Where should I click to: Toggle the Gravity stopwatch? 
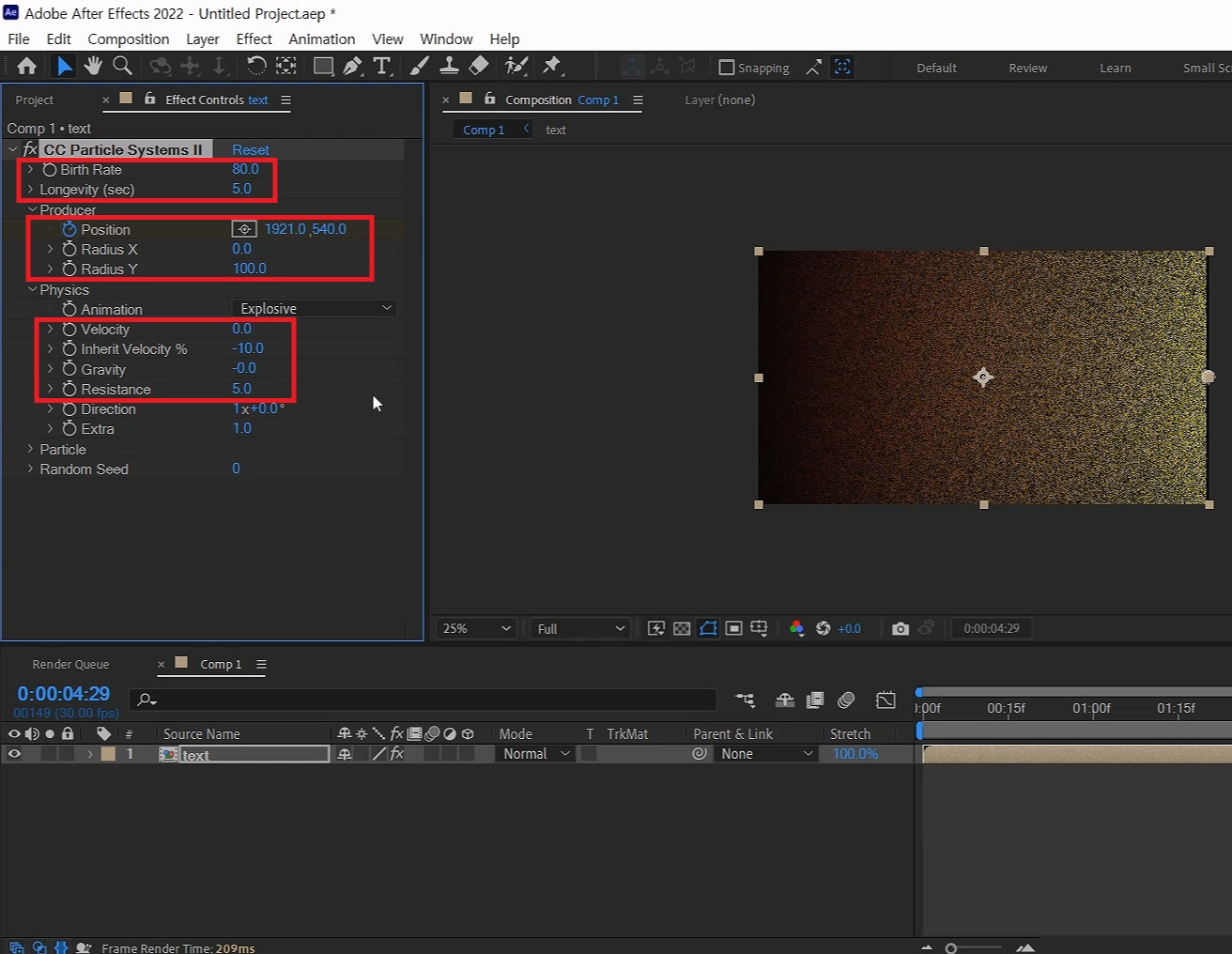tap(69, 369)
